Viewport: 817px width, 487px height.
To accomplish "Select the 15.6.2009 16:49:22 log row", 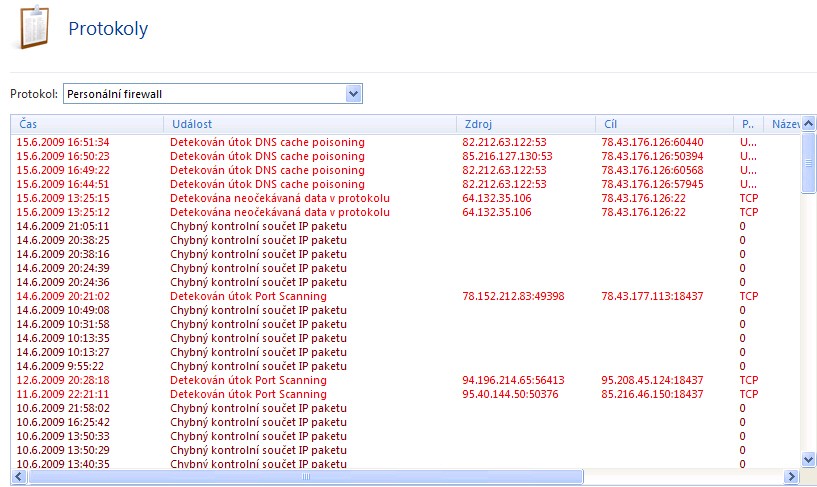I will coord(405,170).
